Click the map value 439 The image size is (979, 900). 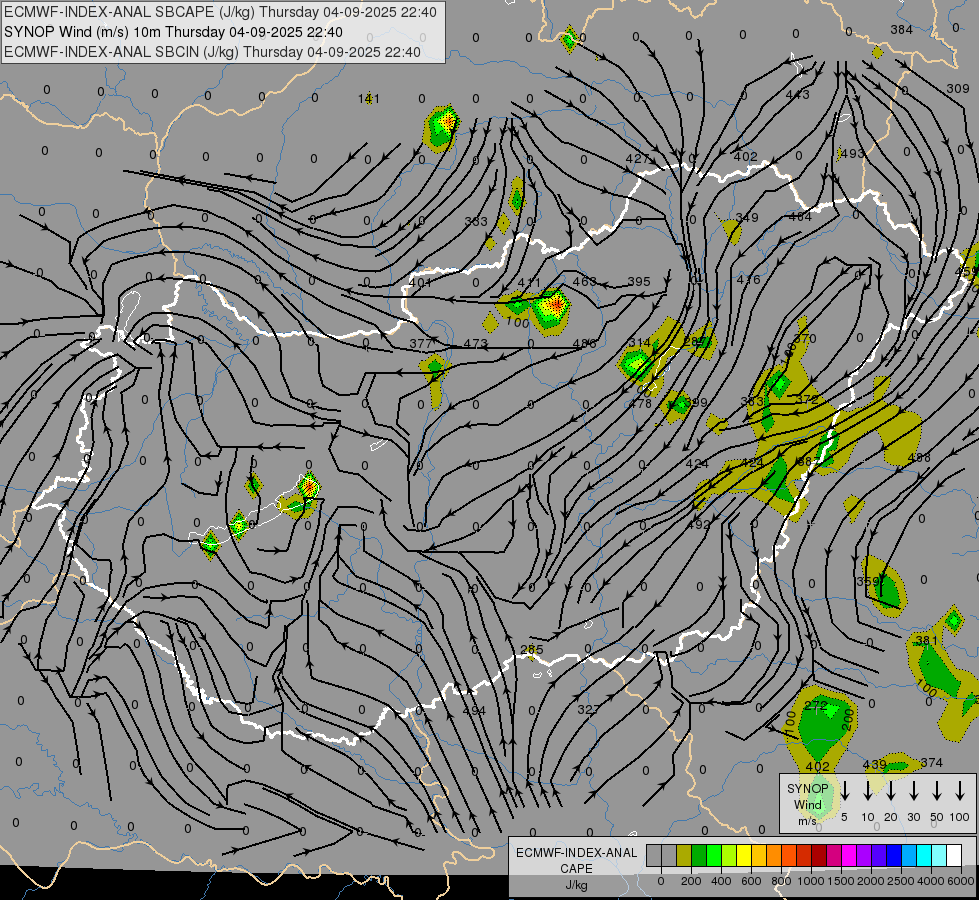pyautogui.click(x=875, y=764)
